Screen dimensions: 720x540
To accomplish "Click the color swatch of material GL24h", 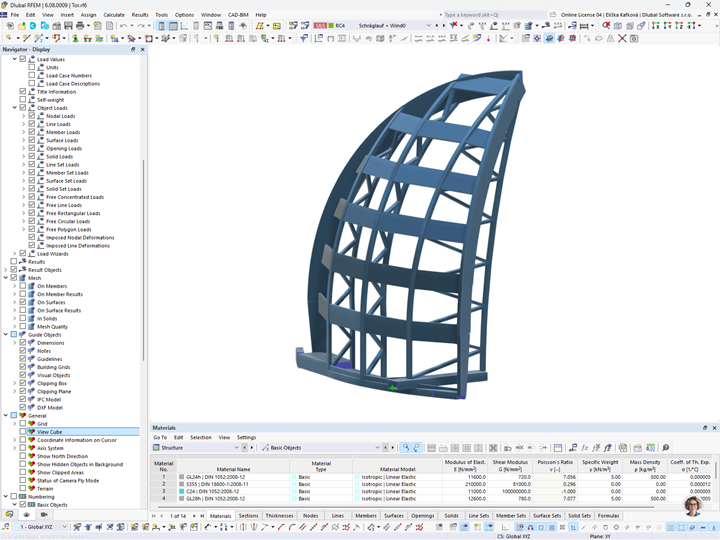I will click(181, 477).
